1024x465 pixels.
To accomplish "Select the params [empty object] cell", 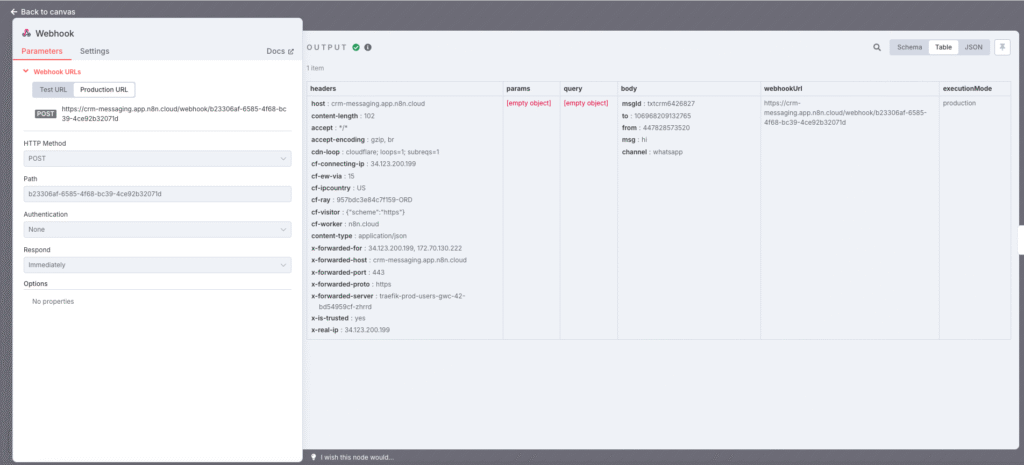I will (528, 103).
